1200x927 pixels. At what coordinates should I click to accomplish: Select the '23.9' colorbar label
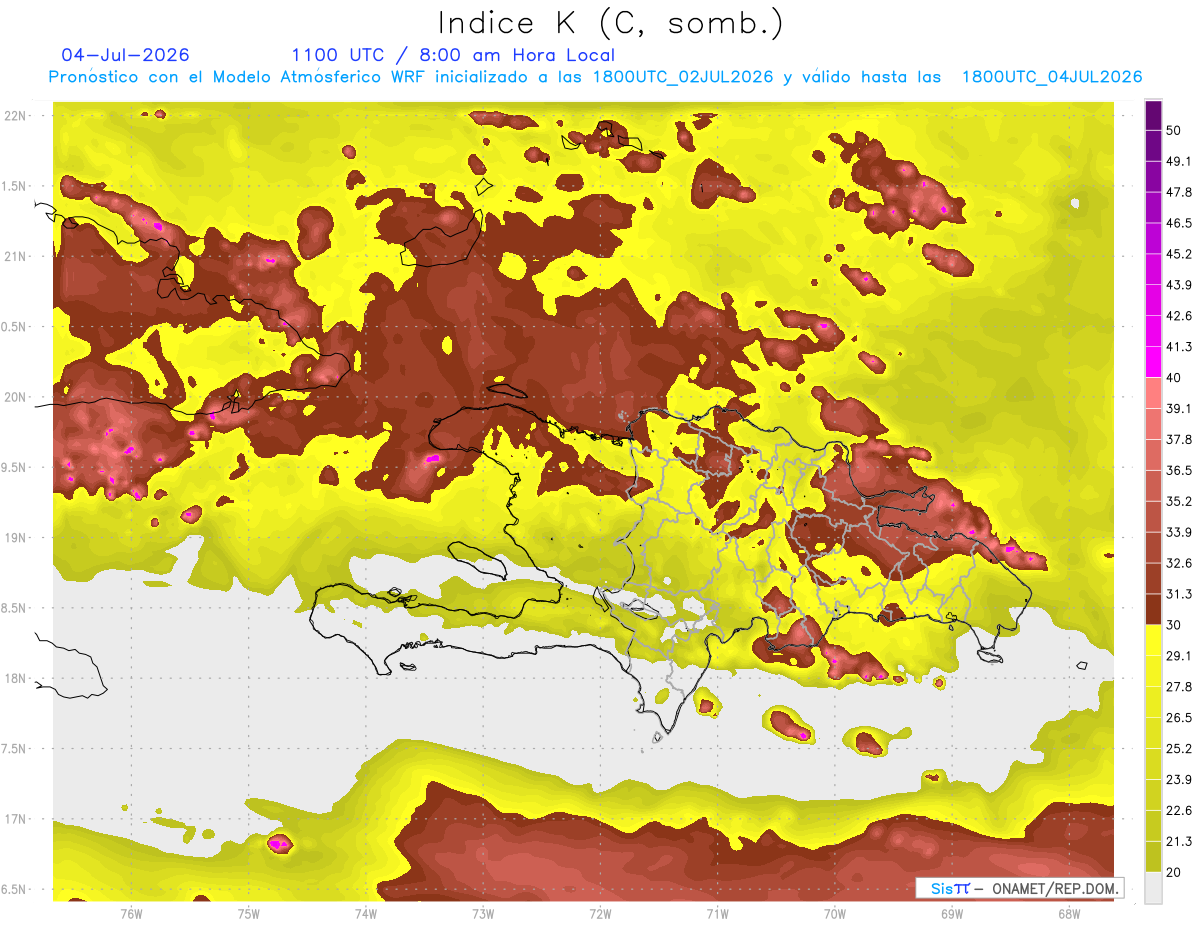point(1179,780)
